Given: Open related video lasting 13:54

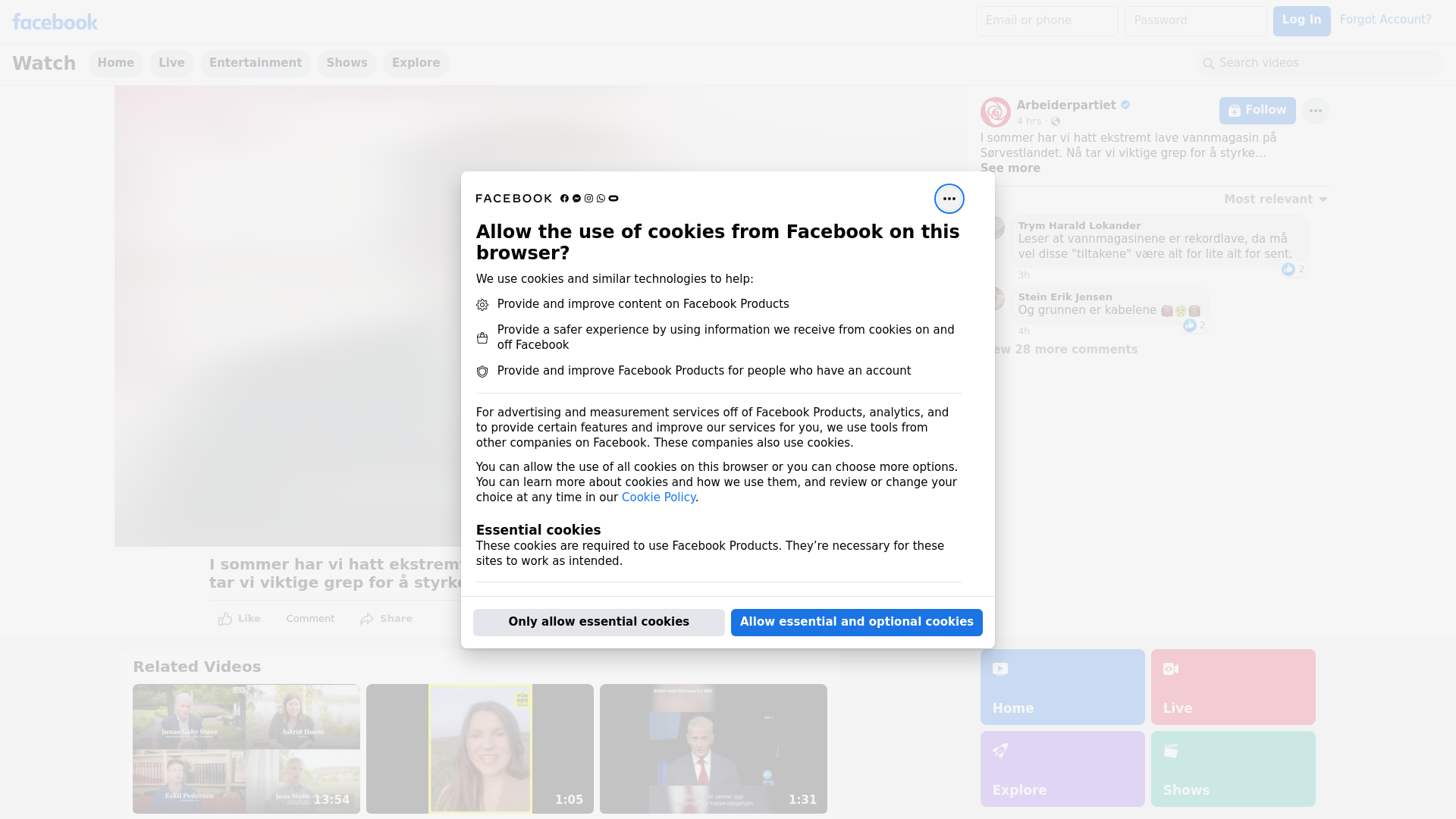Looking at the screenshot, I should click(x=246, y=749).
